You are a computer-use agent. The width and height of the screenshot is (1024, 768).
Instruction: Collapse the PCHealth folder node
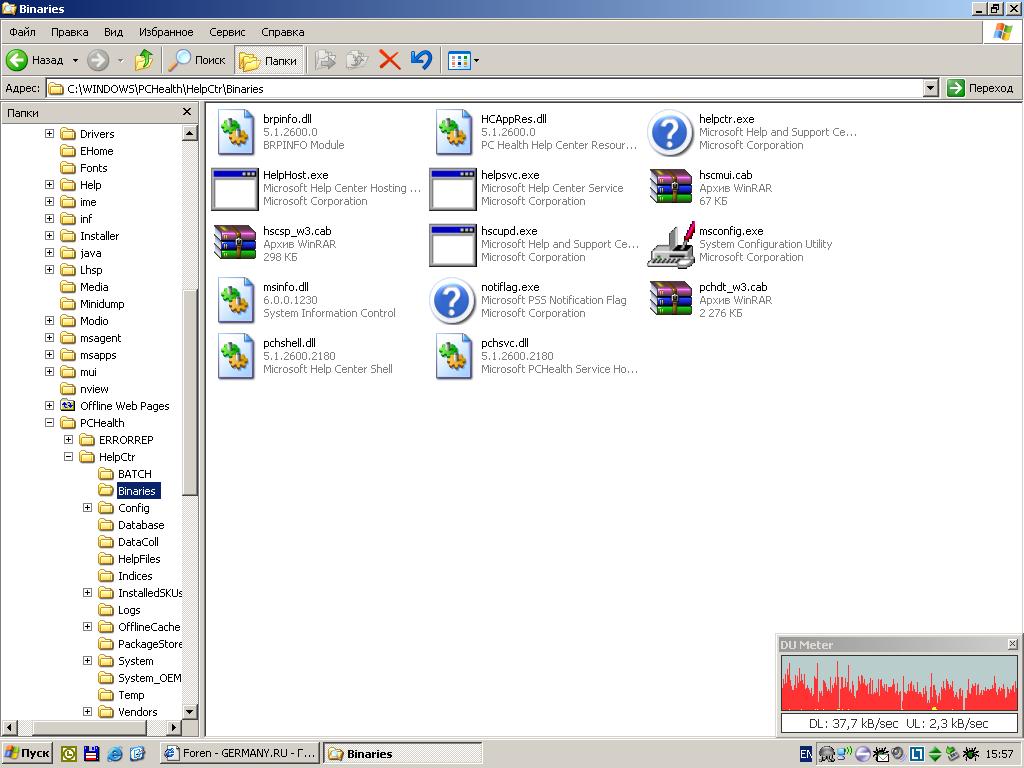[x=49, y=423]
